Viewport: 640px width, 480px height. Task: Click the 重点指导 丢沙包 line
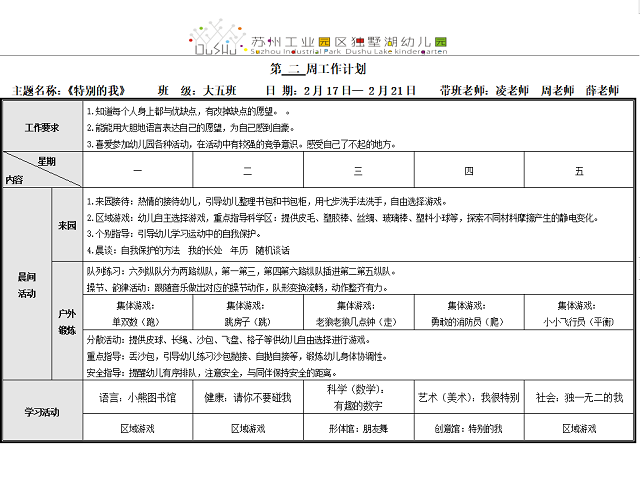click(x=237, y=356)
